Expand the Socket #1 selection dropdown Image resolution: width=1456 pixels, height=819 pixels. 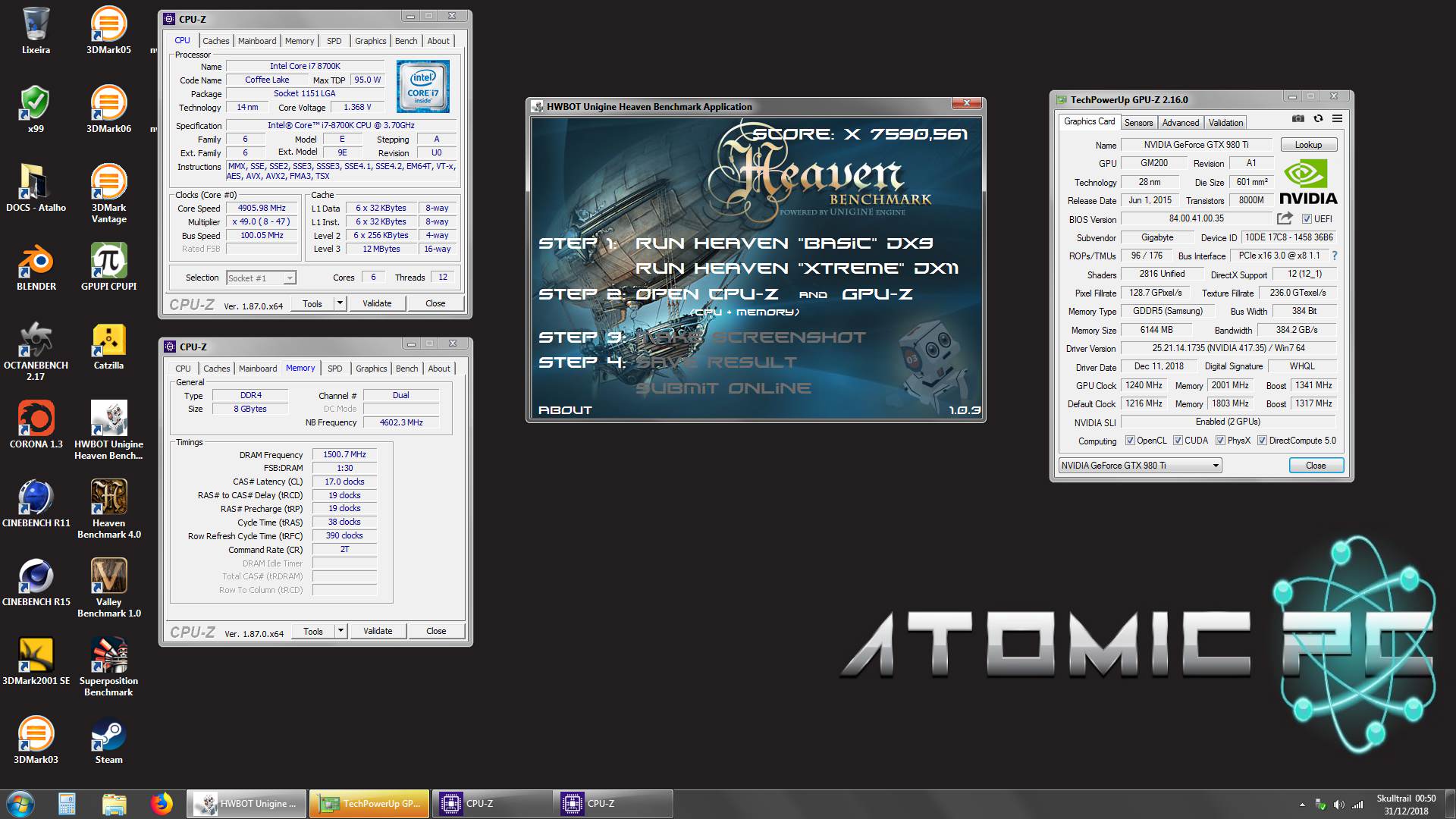click(289, 278)
